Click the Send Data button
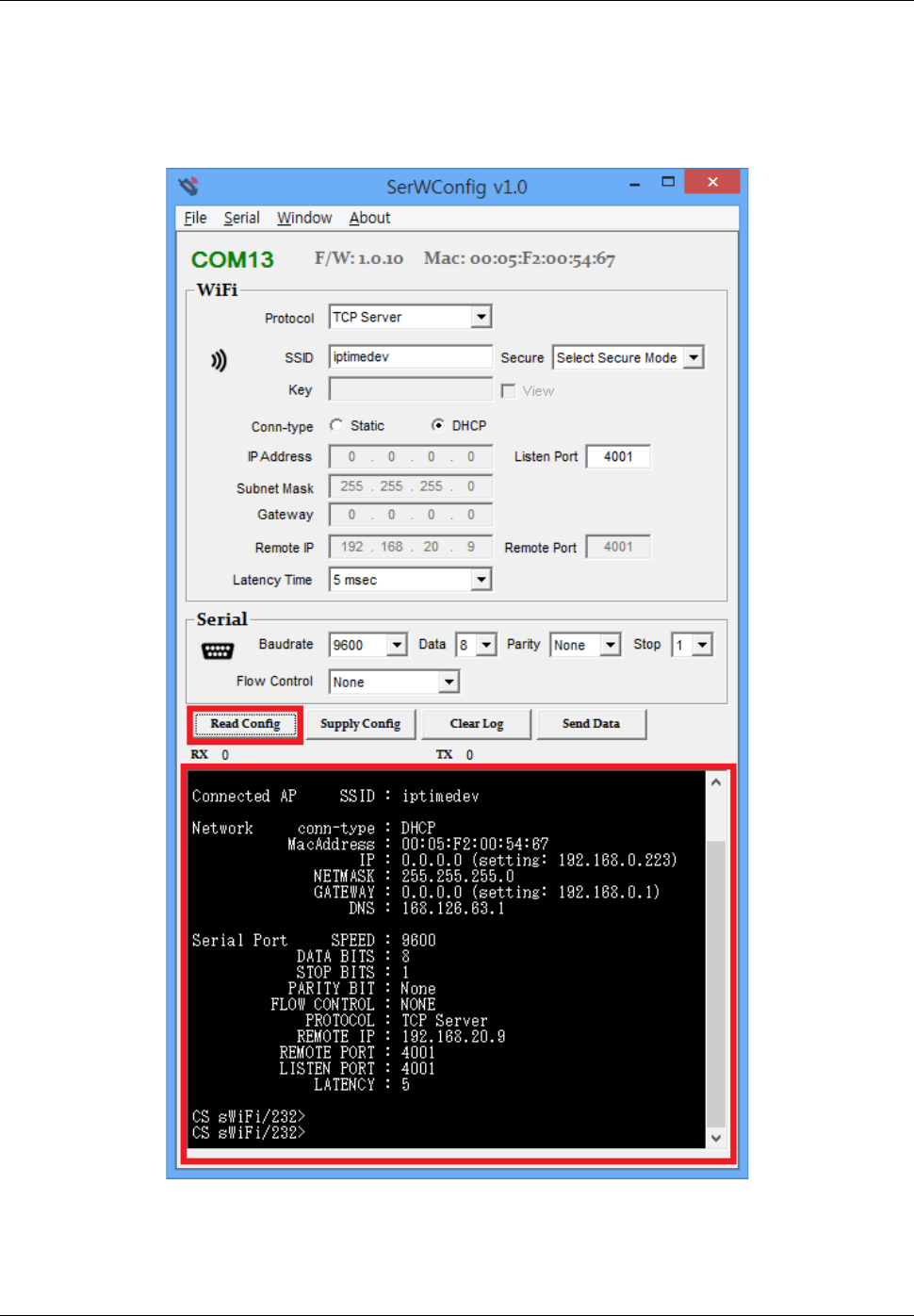This screenshot has width=914, height=1316. click(x=592, y=724)
